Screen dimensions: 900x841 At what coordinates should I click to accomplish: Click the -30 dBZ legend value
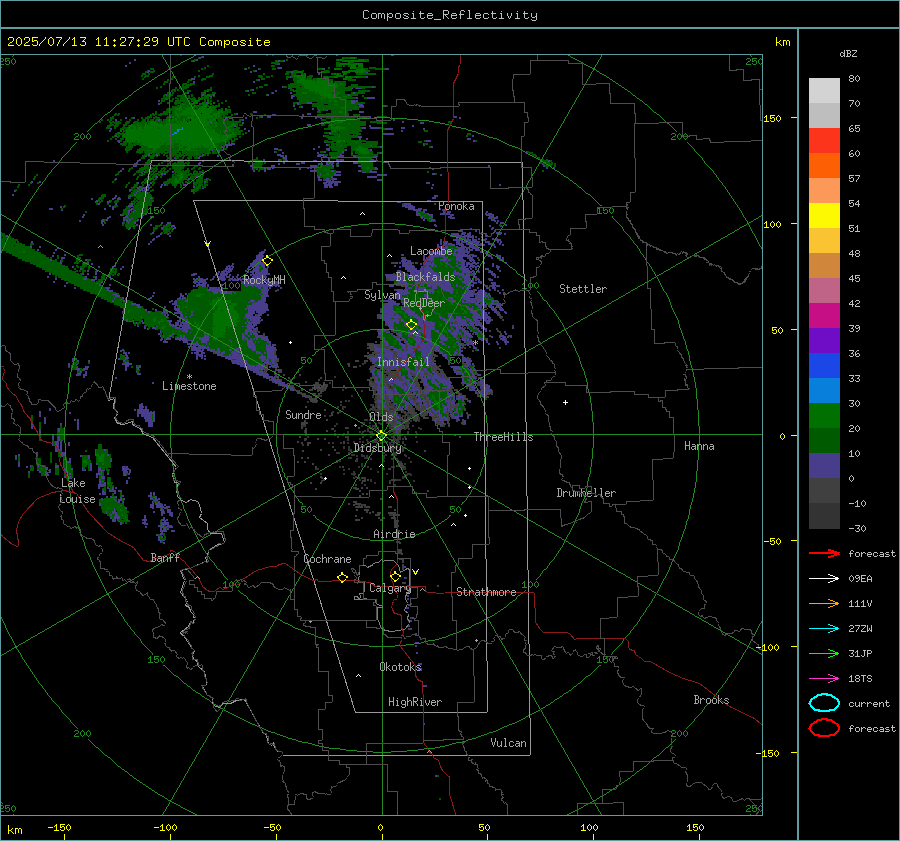857,528
